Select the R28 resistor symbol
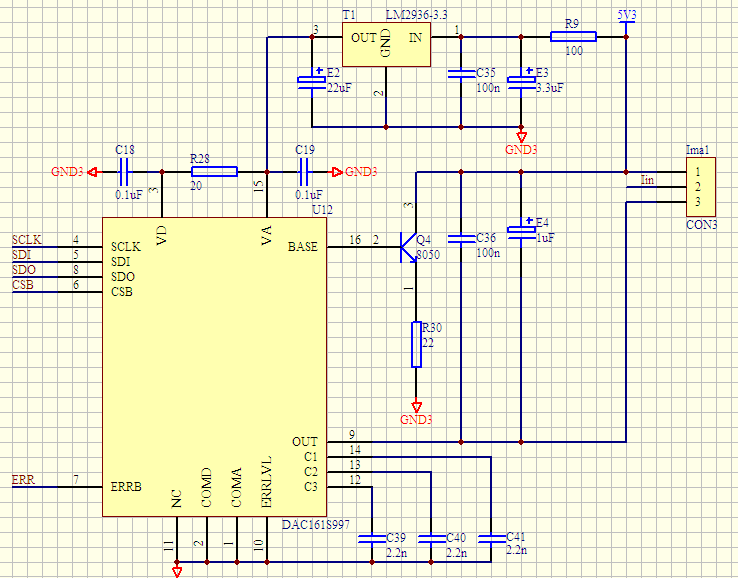This screenshot has width=738, height=578. pyautogui.click(x=214, y=172)
